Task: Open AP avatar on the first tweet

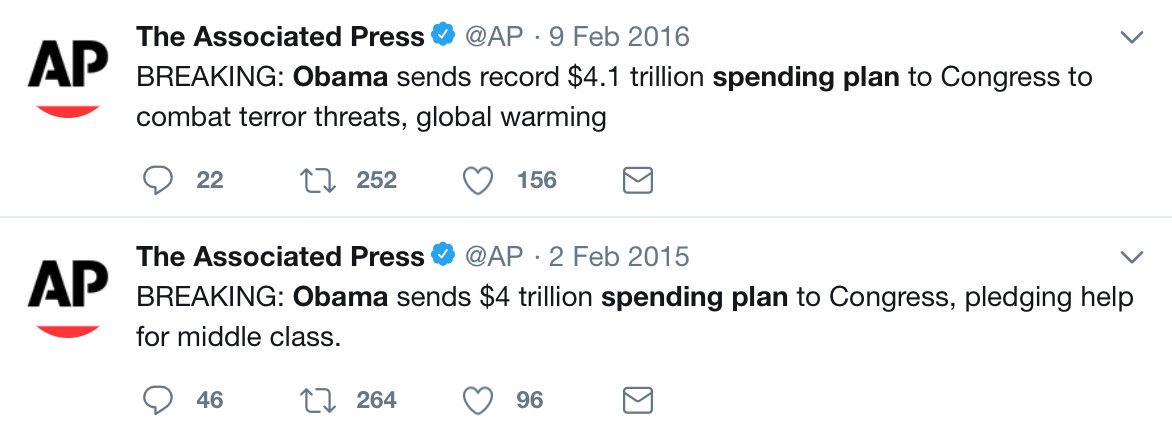Action: coord(68,78)
